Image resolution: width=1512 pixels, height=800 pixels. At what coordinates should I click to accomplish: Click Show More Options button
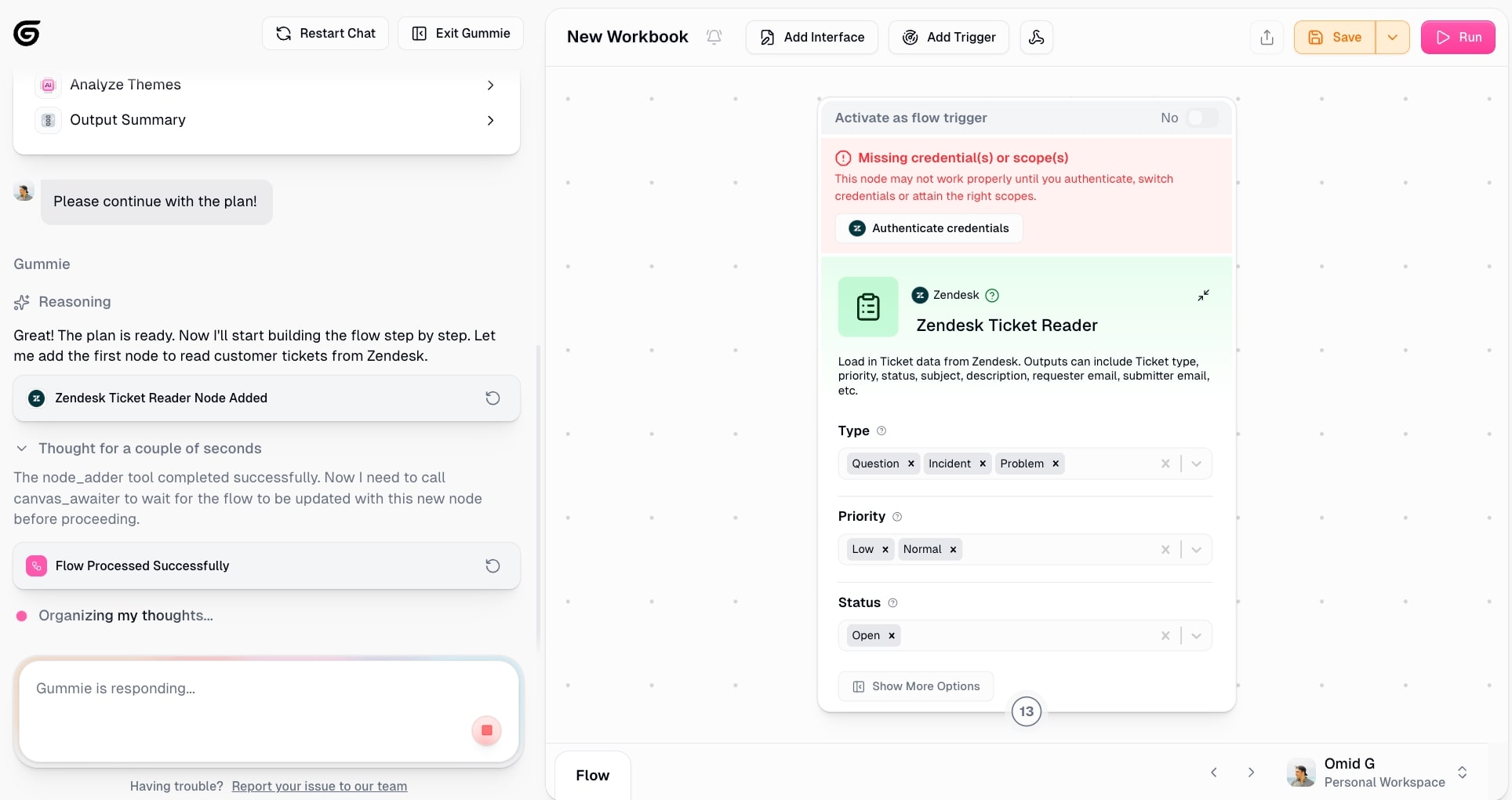coord(915,686)
